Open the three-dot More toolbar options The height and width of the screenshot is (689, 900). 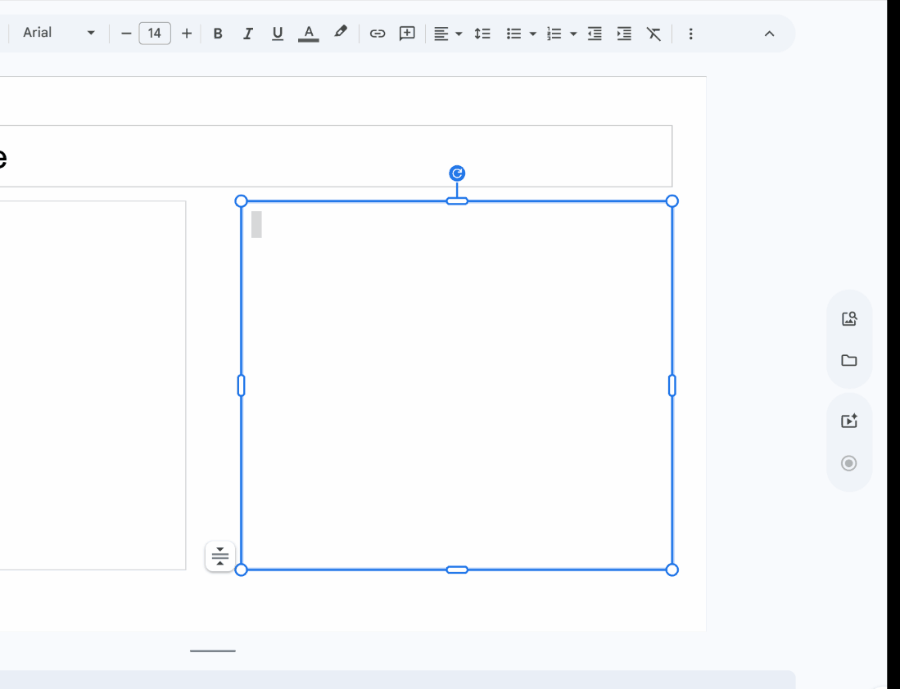pos(690,34)
